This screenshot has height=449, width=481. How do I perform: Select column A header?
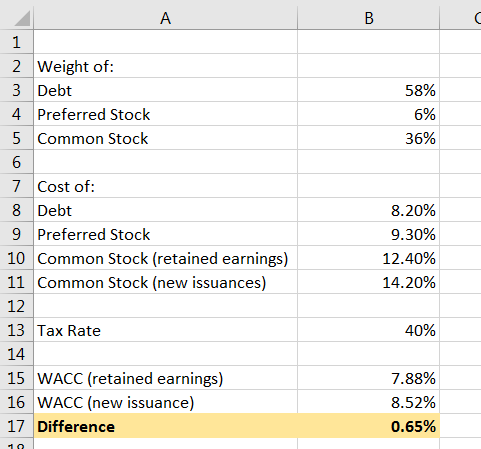(x=166, y=18)
